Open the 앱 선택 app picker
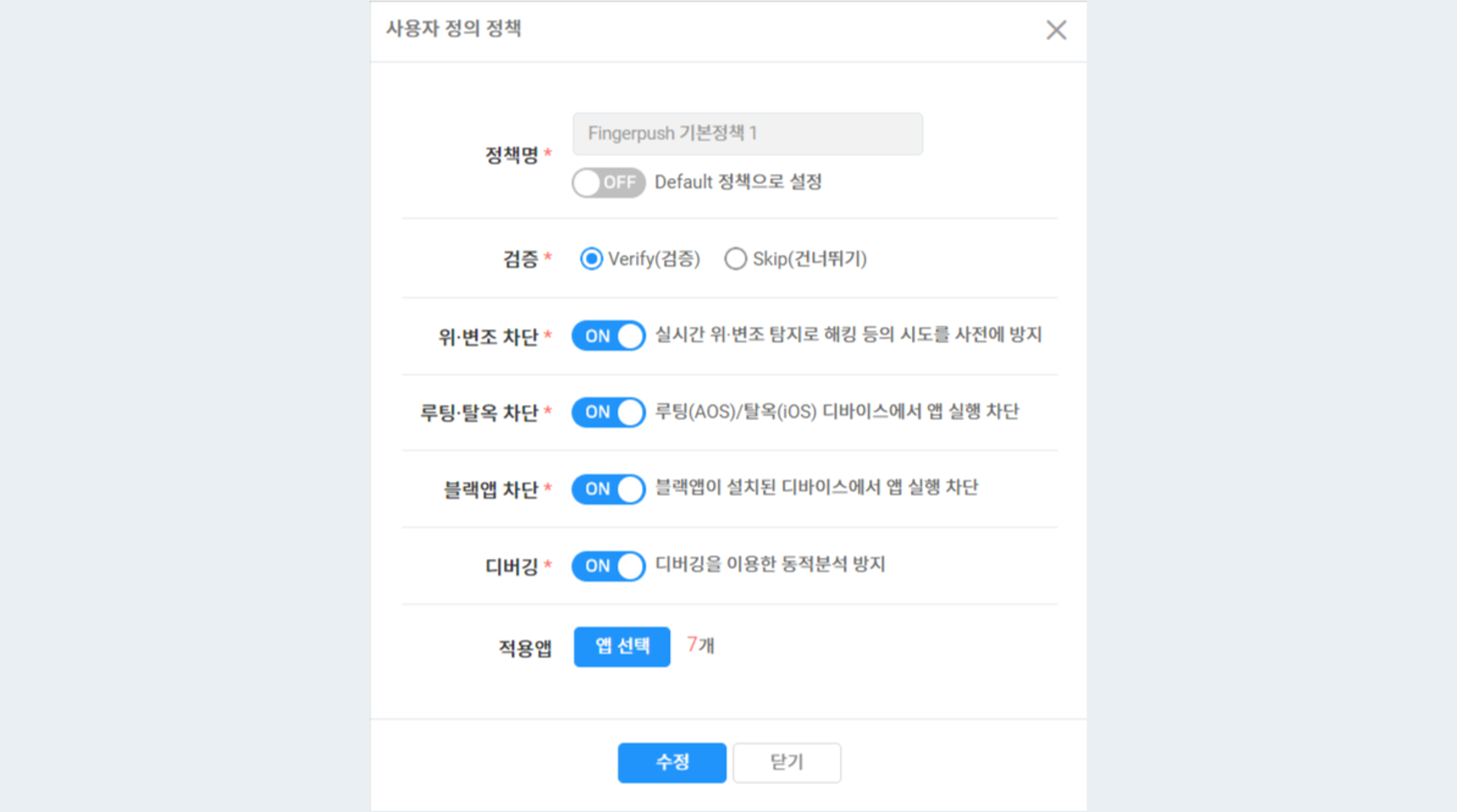 (622, 646)
